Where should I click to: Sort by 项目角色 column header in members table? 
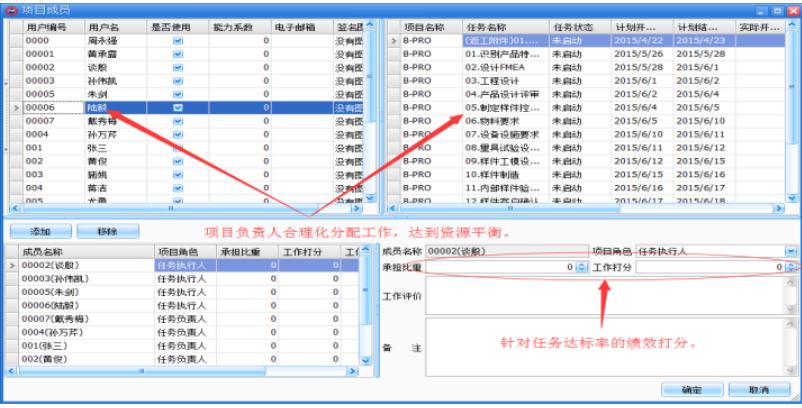pyautogui.click(x=185, y=252)
